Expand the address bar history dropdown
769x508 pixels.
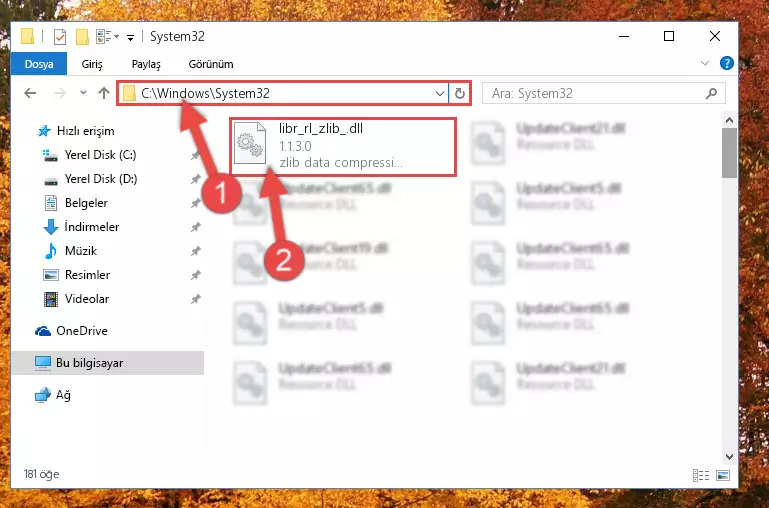439,93
